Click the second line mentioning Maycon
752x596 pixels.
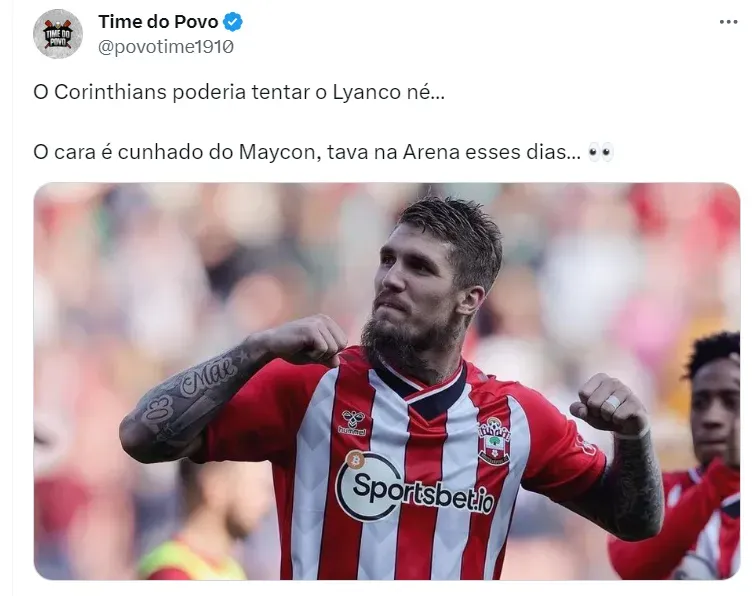[307, 152]
